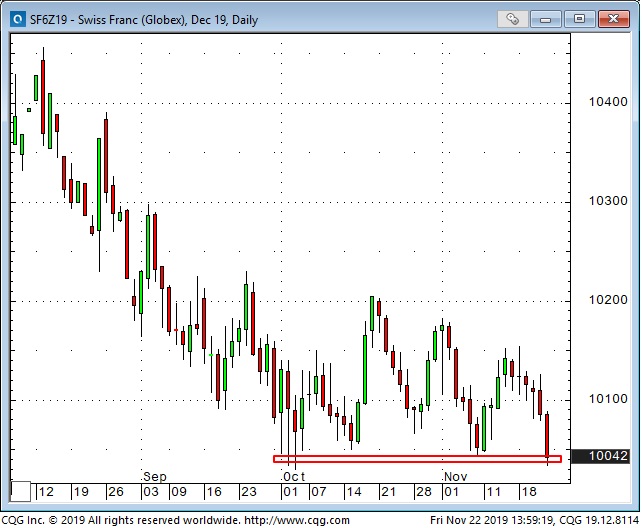Click date label 14 on time axis
Screen dimensions: 642x528
pos(354,492)
